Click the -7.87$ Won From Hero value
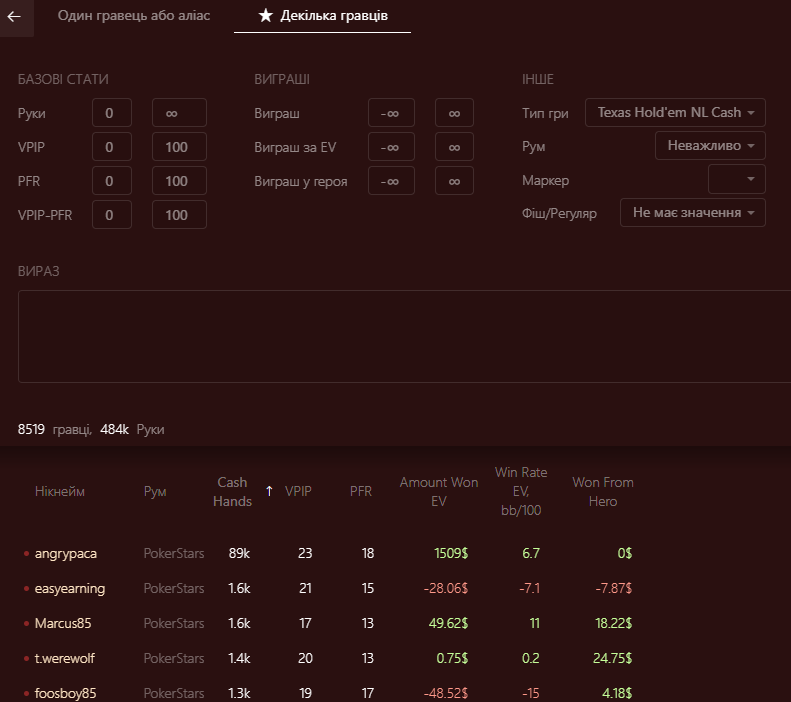Image resolution: width=791 pixels, height=702 pixels. (x=613, y=588)
